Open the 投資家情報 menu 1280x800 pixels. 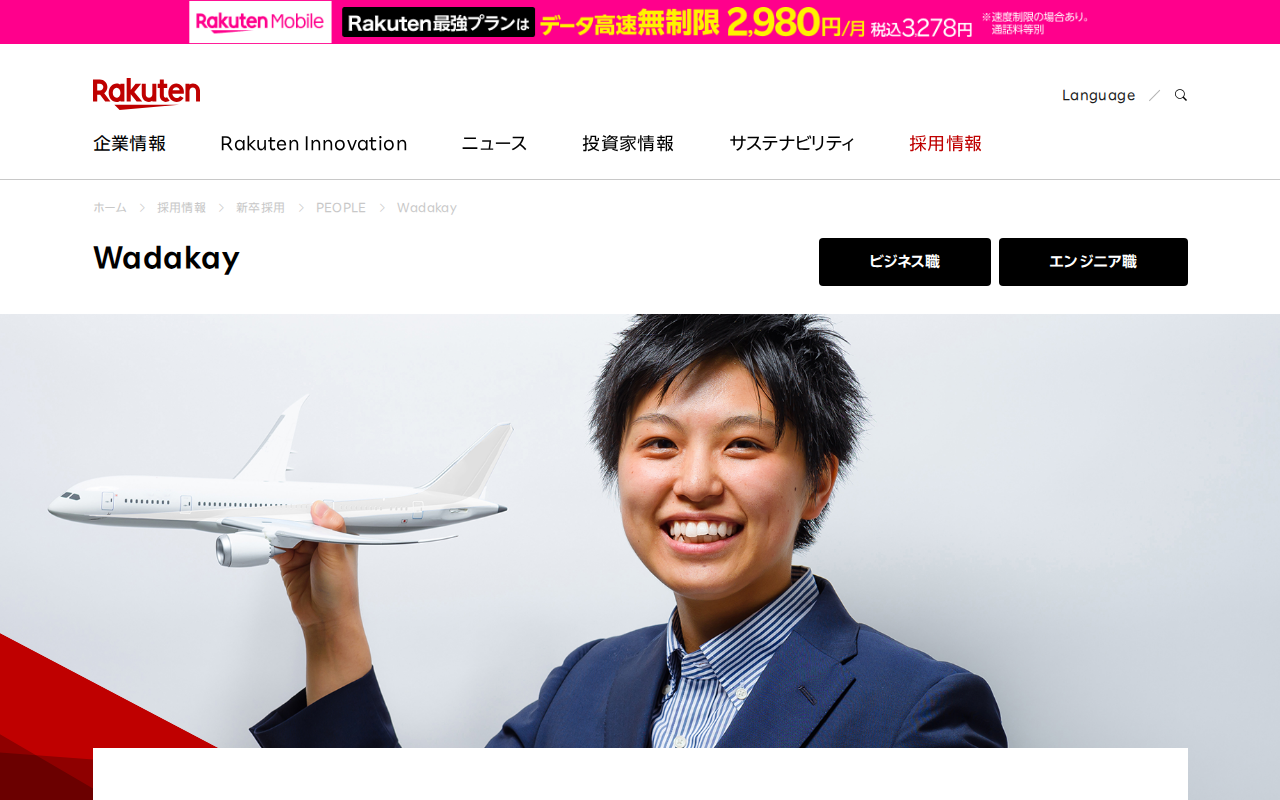[x=628, y=143]
